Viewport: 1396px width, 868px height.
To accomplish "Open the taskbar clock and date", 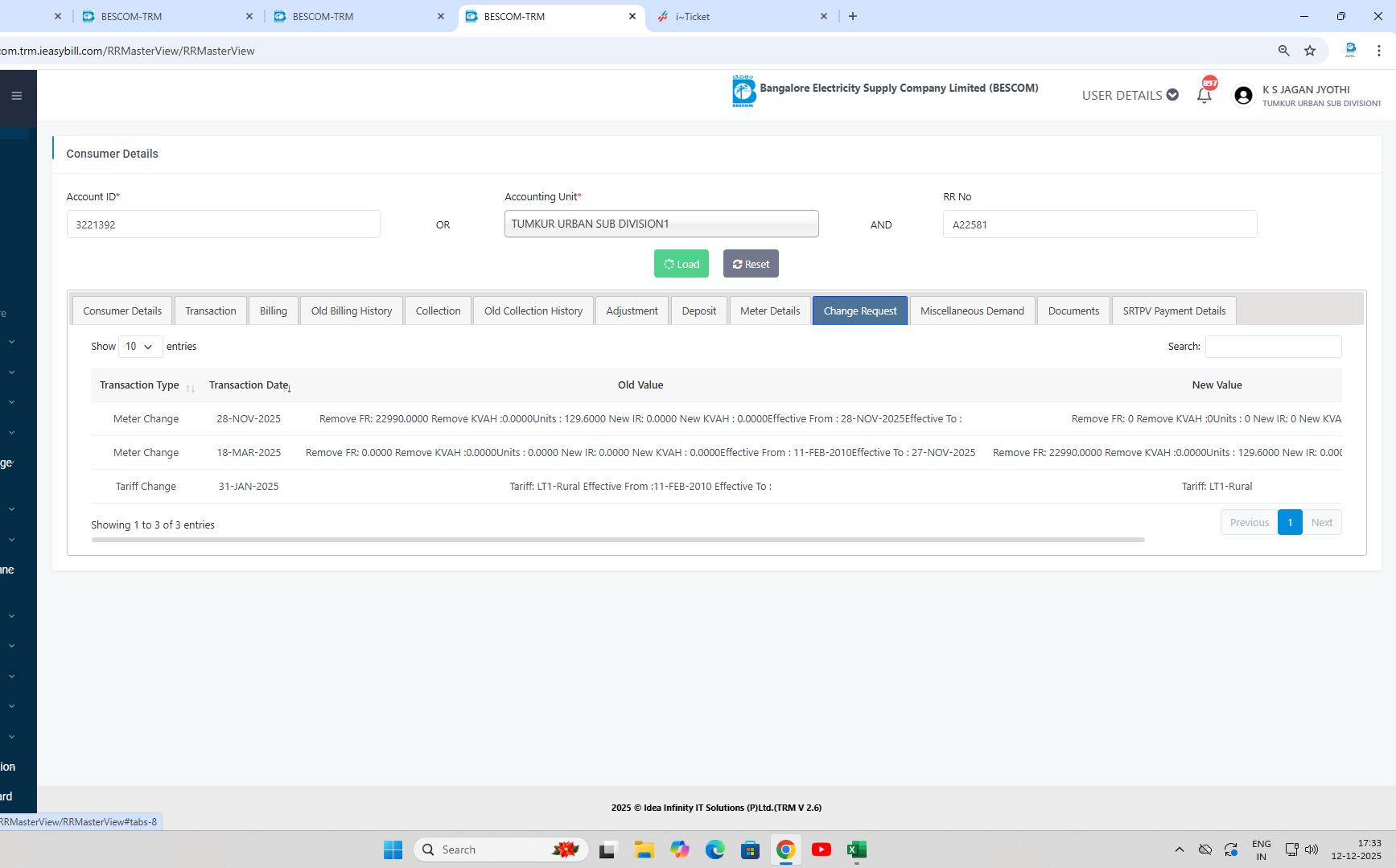I will click(x=1356, y=849).
